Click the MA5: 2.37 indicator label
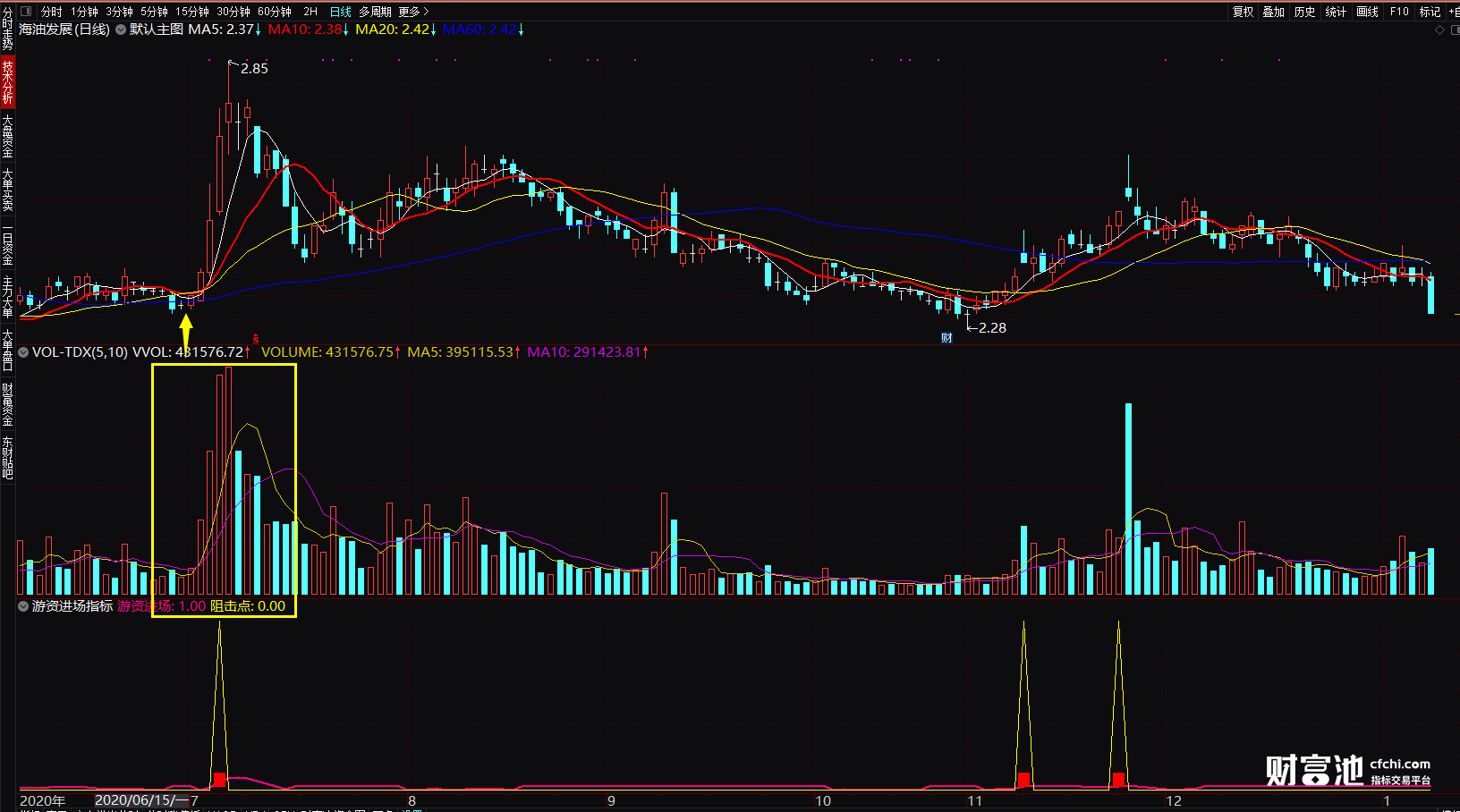 [x=225, y=30]
